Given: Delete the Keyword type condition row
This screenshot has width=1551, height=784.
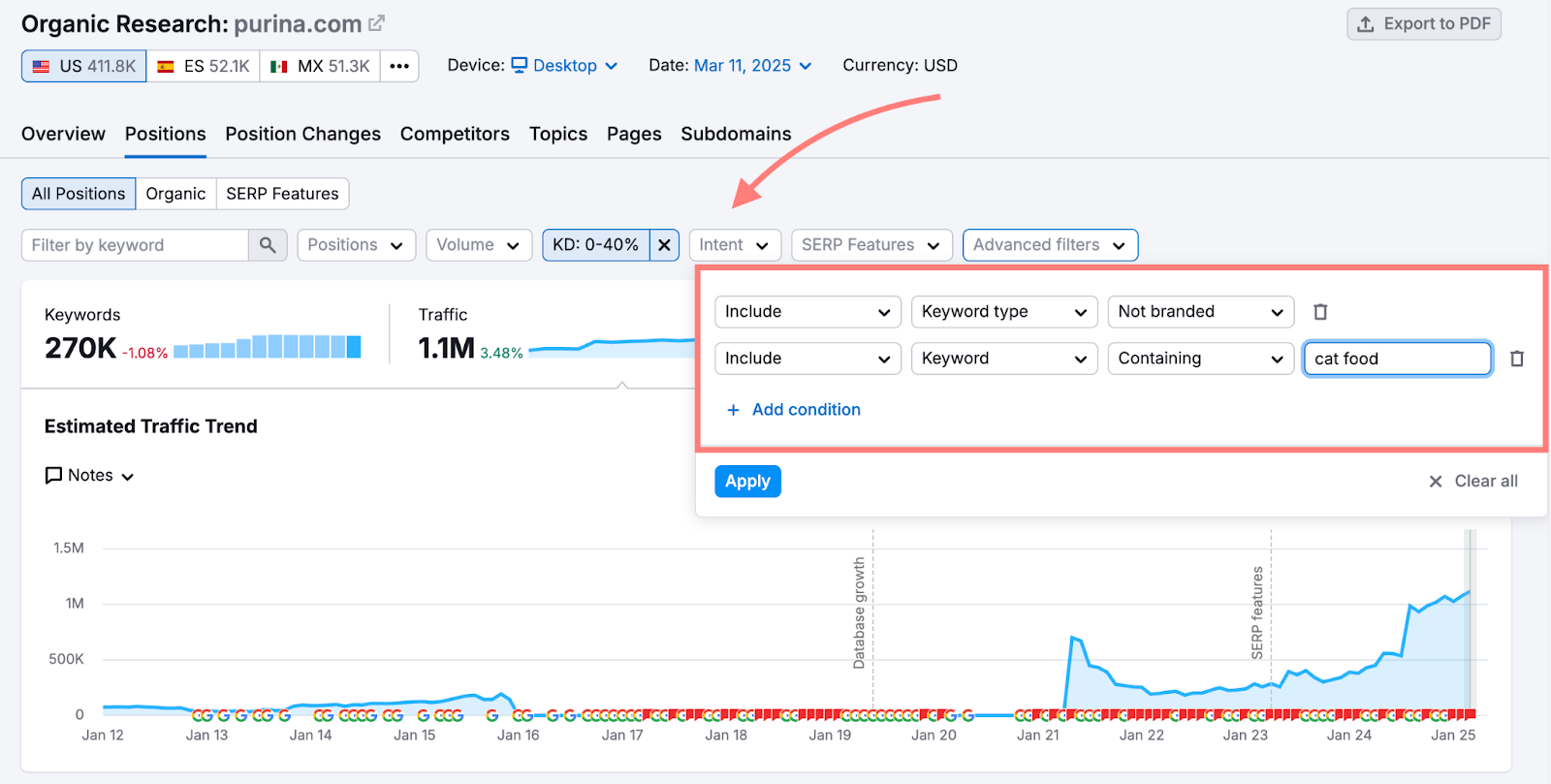Looking at the screenshot, I should coord(1320,312).
